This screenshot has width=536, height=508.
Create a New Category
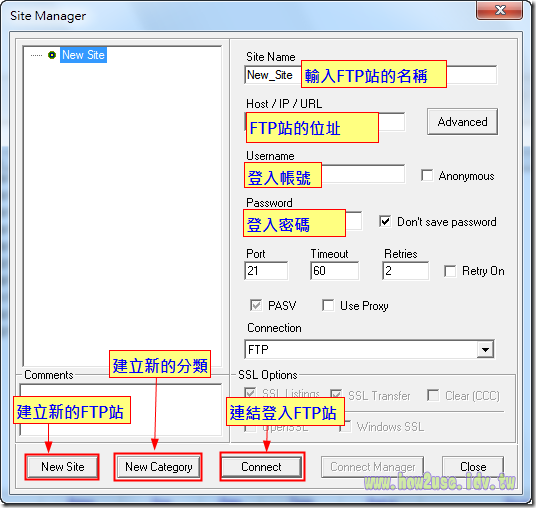pyautogui.click(x=158, y=467)
